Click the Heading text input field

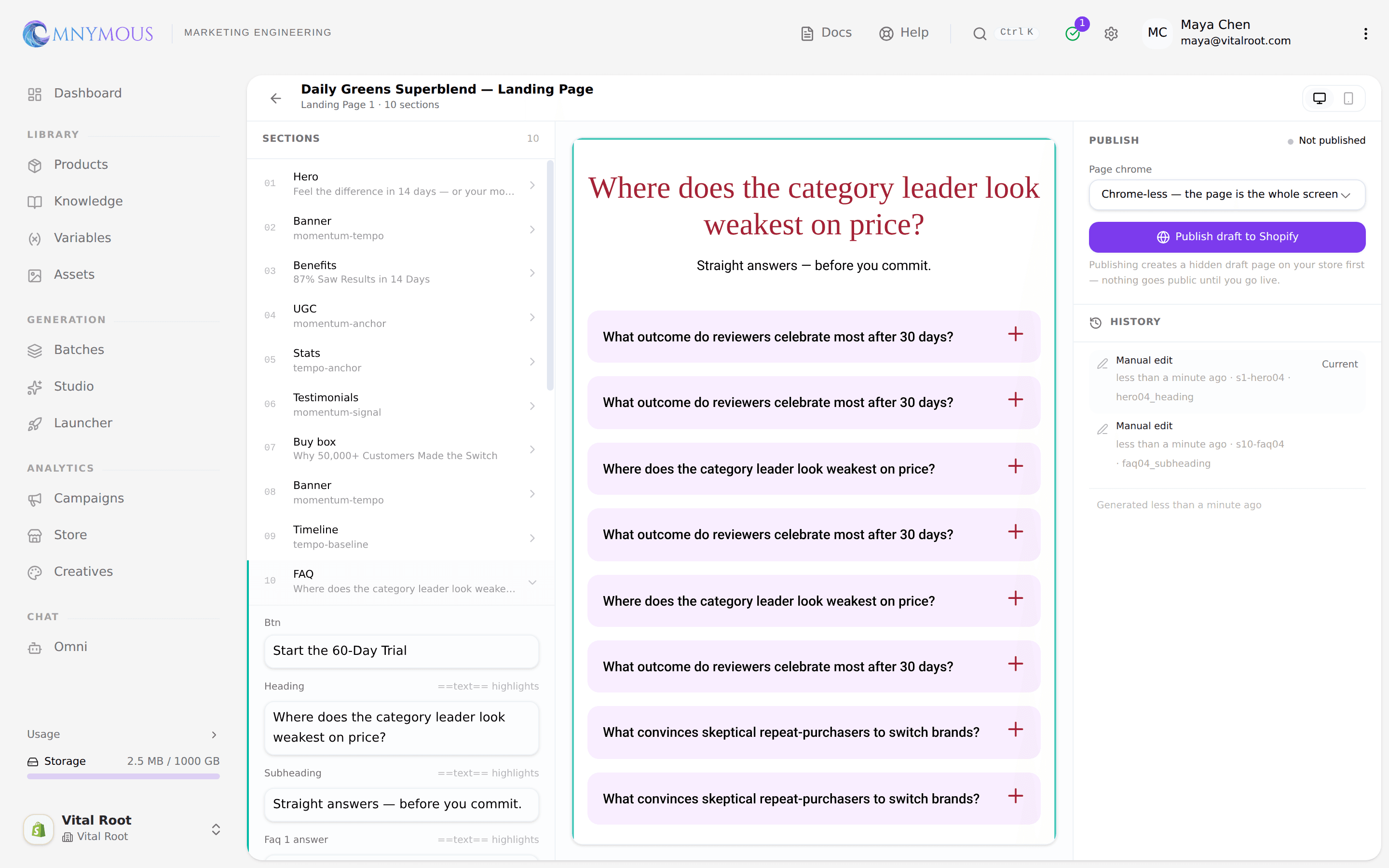pos(401,727)
